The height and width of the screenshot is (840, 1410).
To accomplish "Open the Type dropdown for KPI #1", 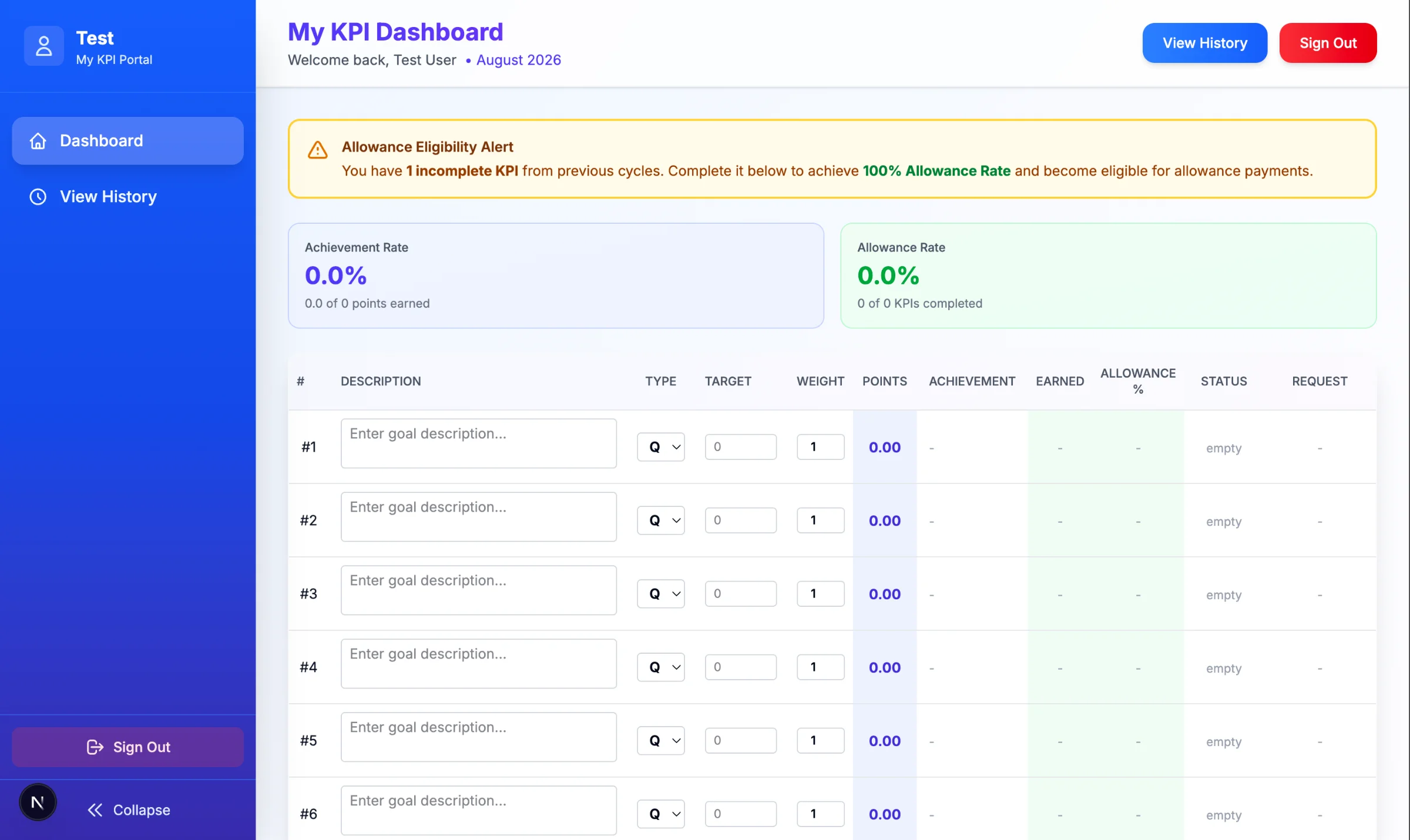I will 661,447.
